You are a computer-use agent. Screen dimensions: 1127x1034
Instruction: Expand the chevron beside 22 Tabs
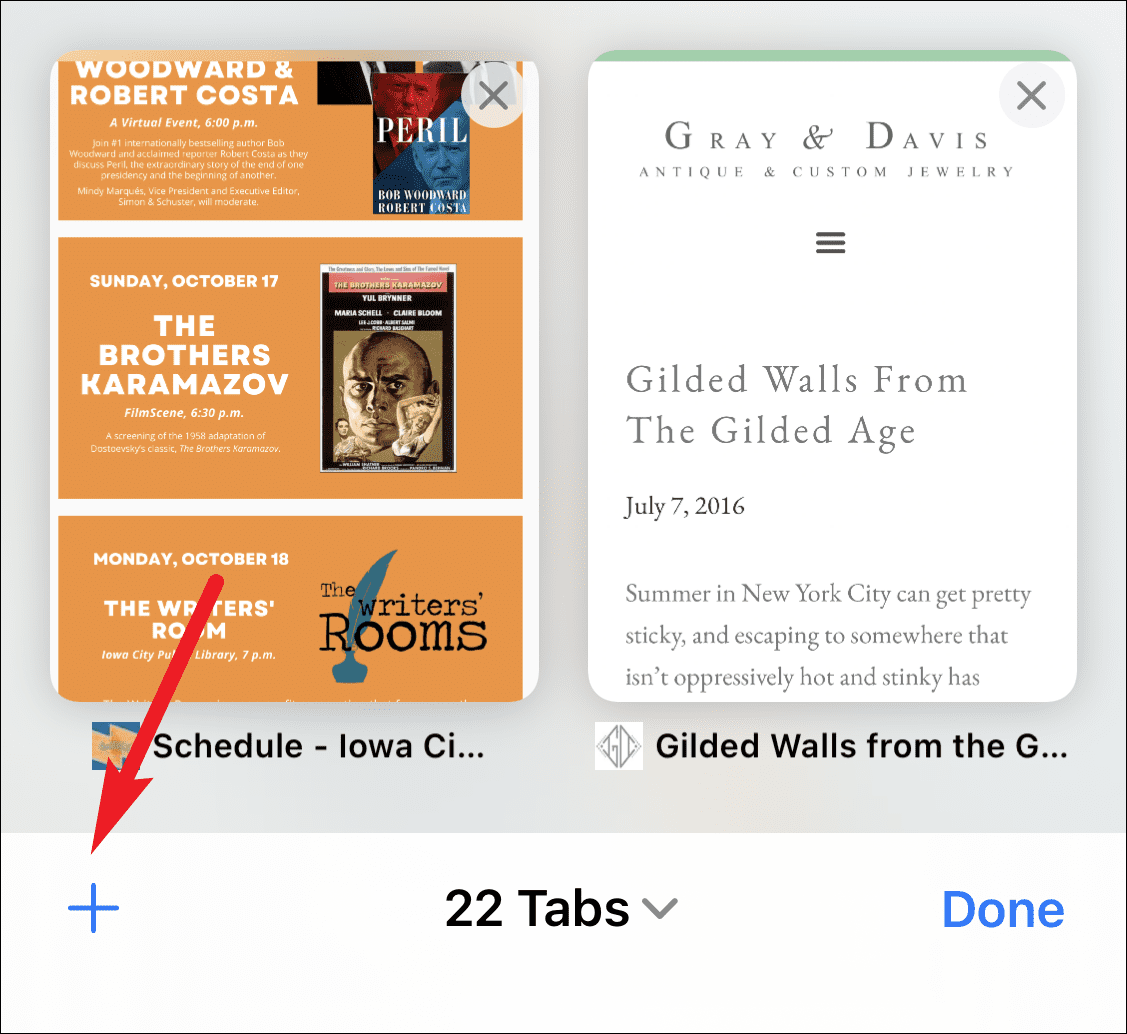(x=660, y=910)
